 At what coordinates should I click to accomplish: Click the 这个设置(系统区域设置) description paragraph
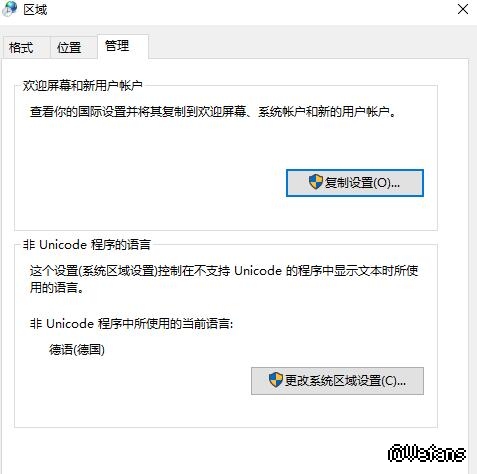[x=224, y=279]
